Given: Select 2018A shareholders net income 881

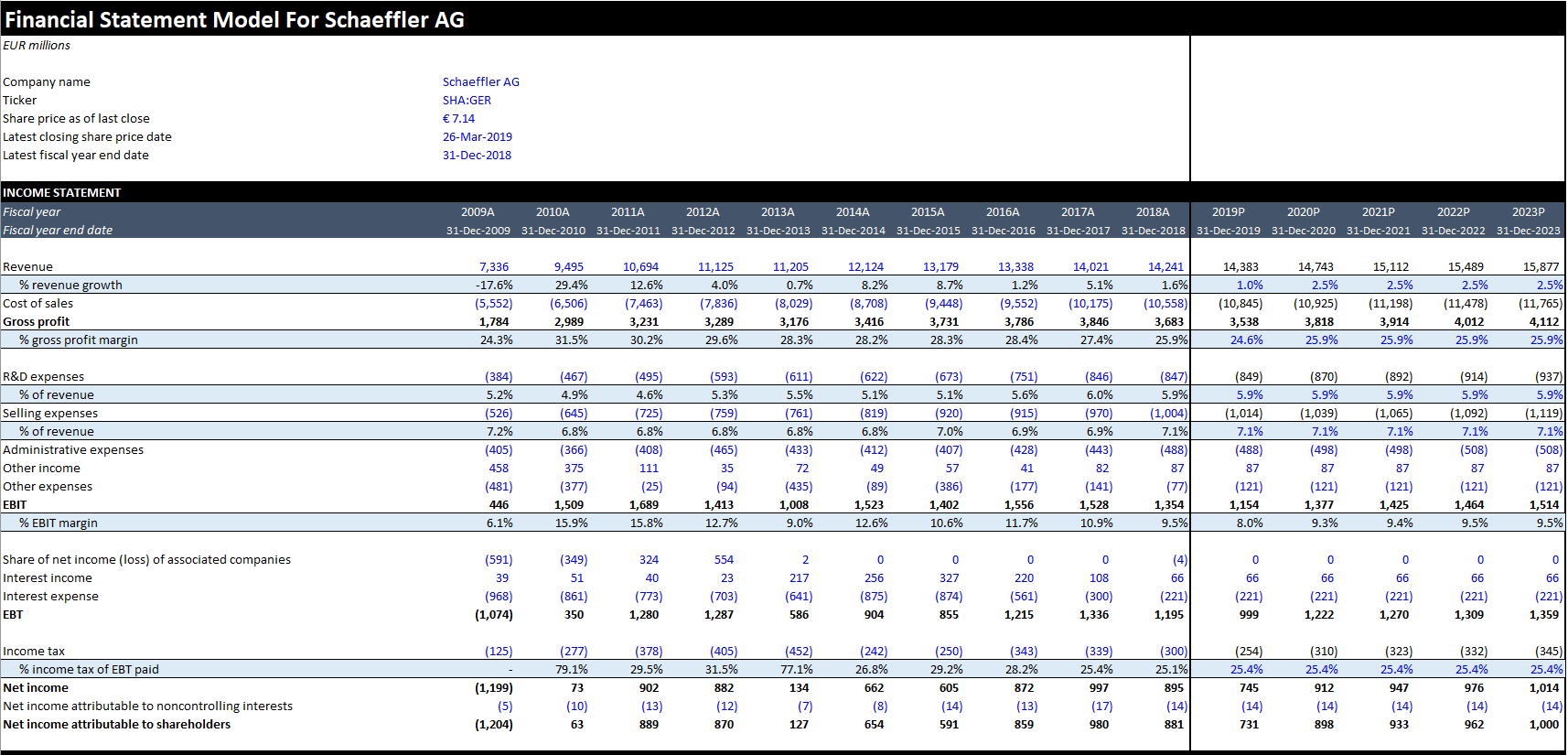Looking at the screenshot, I should pos(1174,725).
